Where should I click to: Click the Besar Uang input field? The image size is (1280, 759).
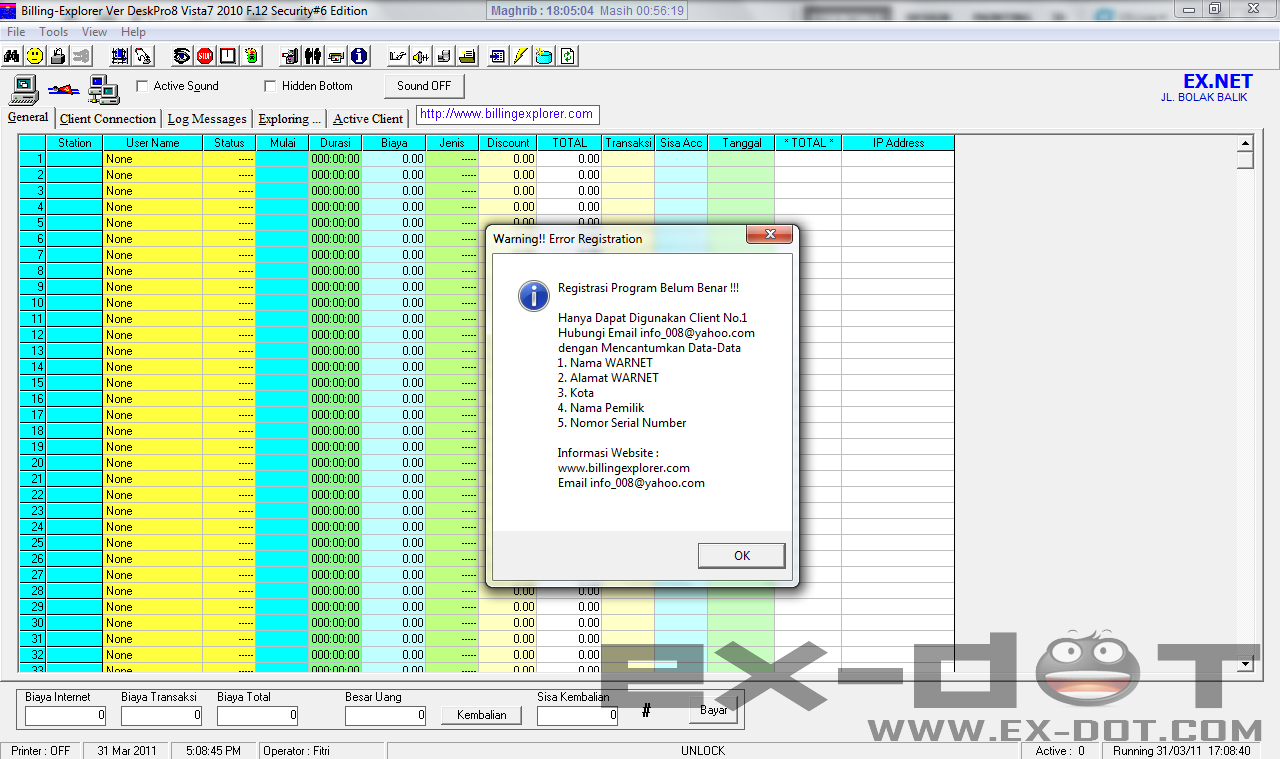click(383, 714)
